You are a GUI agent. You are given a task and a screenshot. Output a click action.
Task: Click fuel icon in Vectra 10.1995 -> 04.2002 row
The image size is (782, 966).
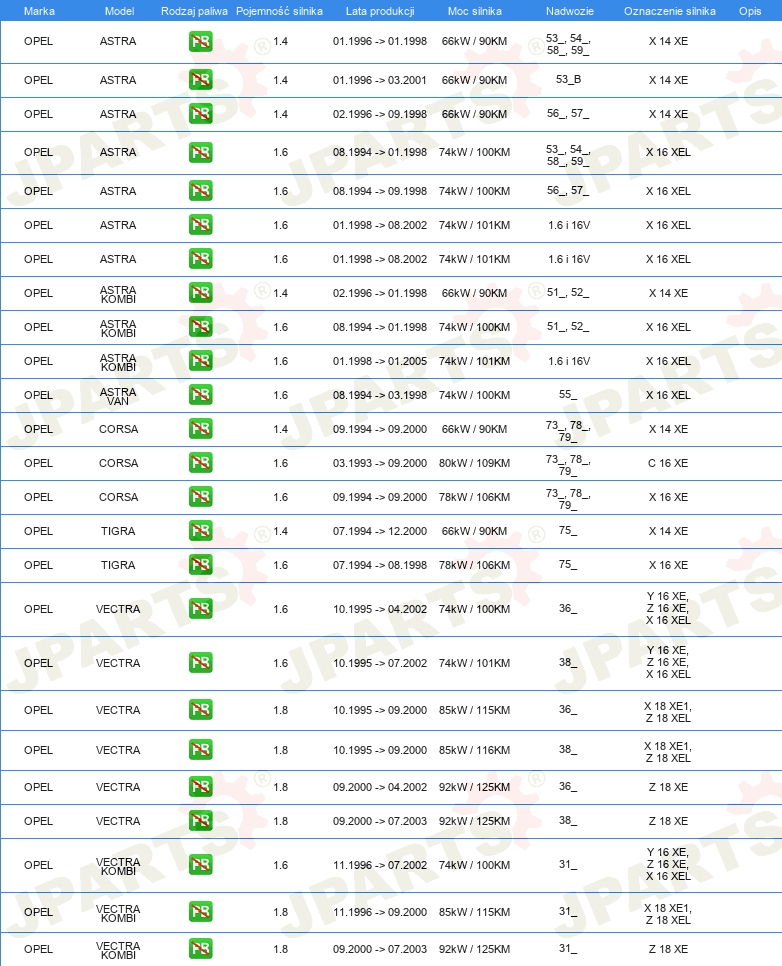[201, 609]
